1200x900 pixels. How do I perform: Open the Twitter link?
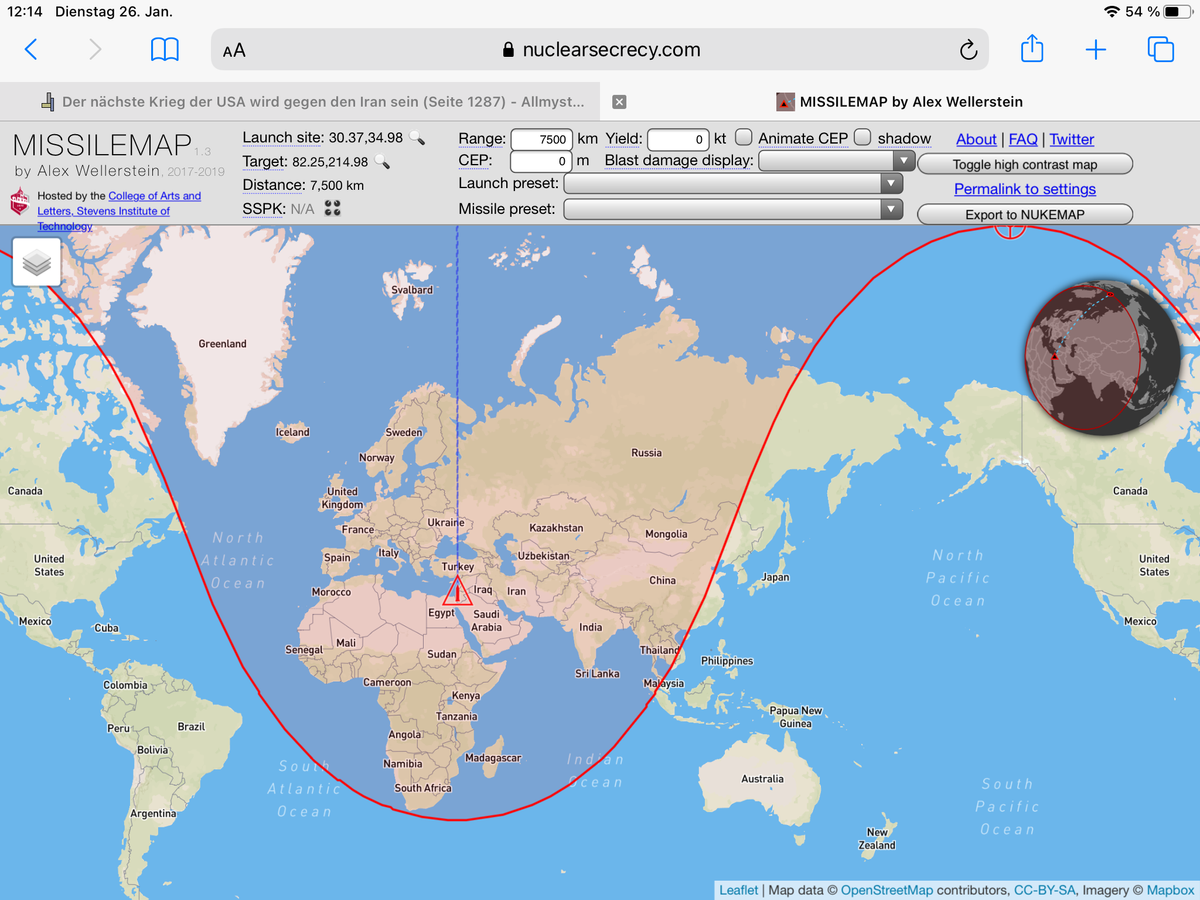pos(1072,139)
